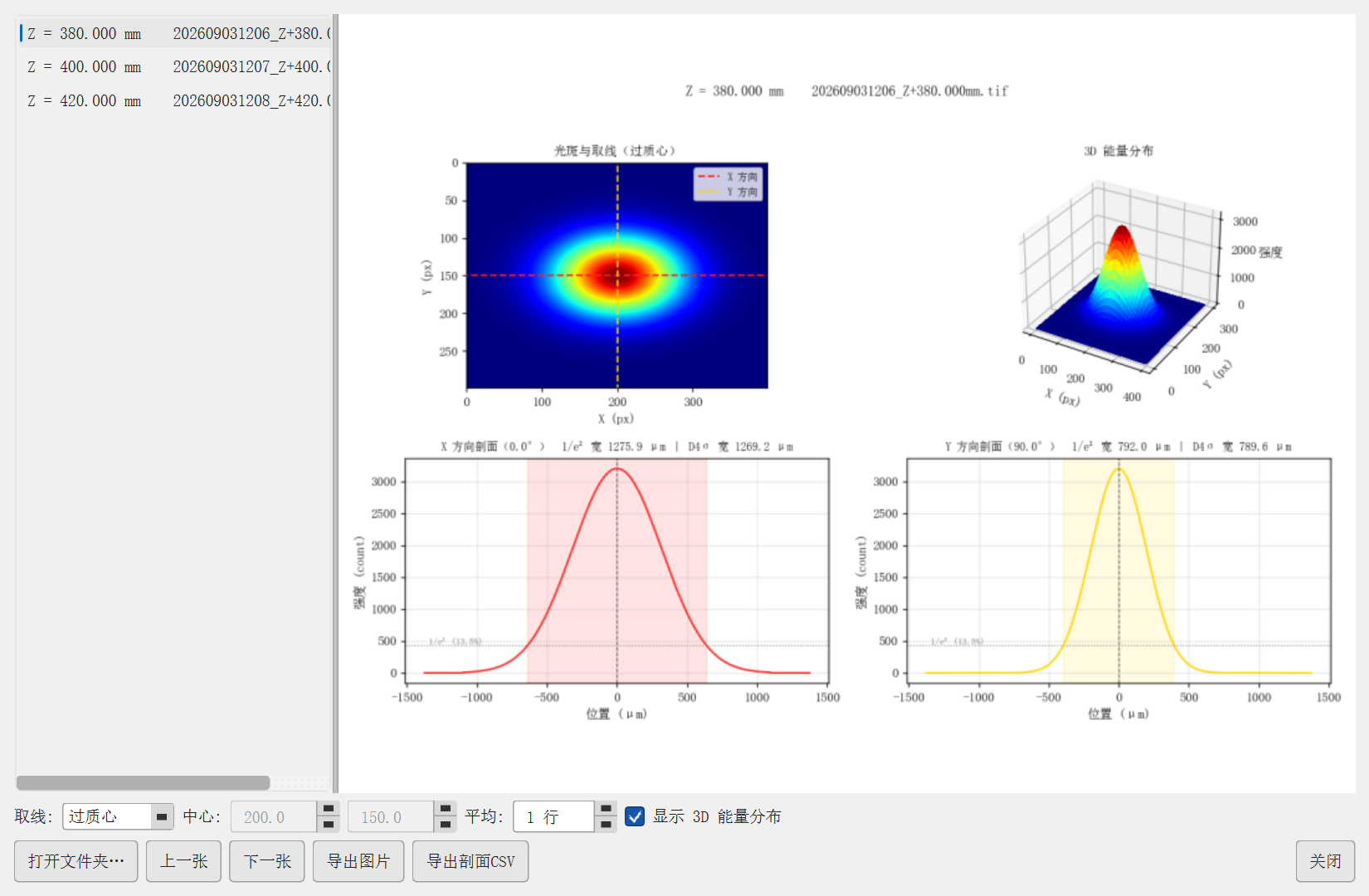Select the Z = 380.000 mm list row

click(x=174, y=33)
